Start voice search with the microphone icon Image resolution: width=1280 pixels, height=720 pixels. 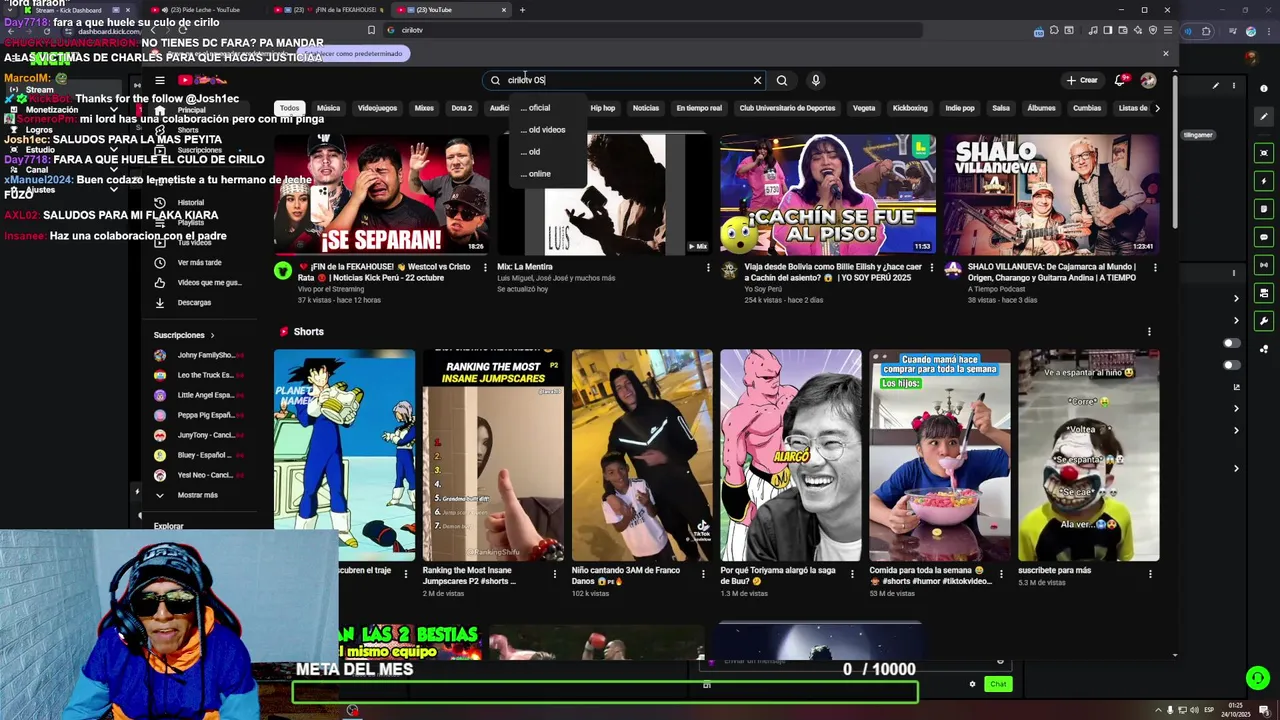[x=815, y=80]
